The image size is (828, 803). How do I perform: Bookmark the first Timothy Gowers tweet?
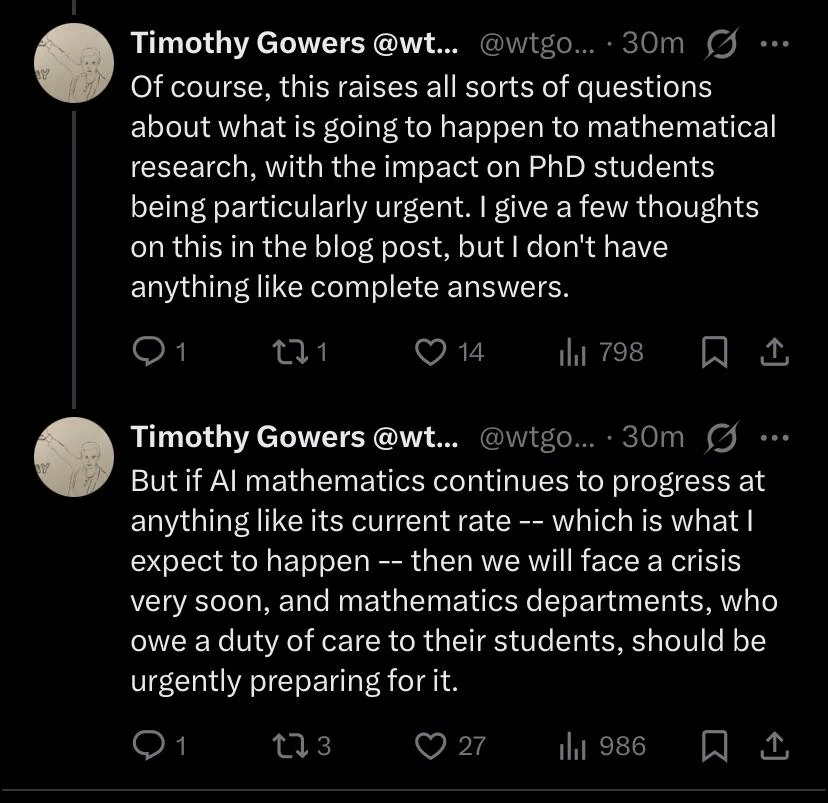coord(714,352)
